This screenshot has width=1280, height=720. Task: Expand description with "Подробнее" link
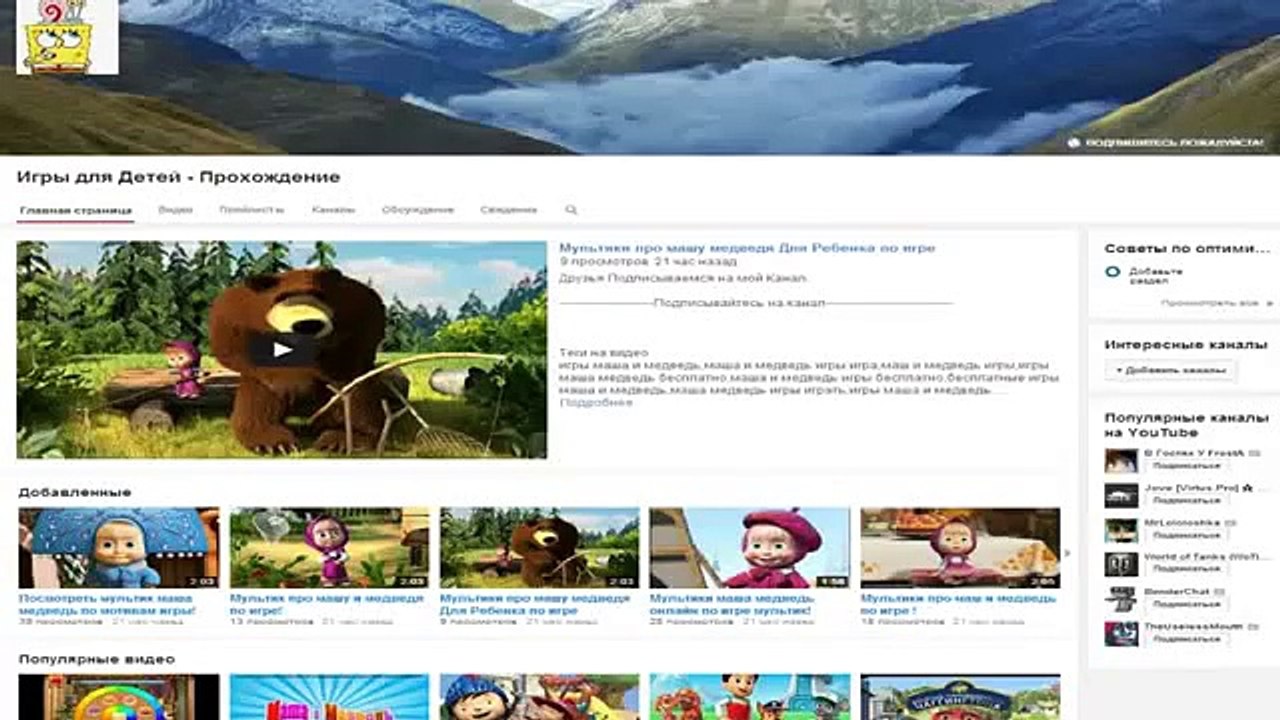click(595, 402)
